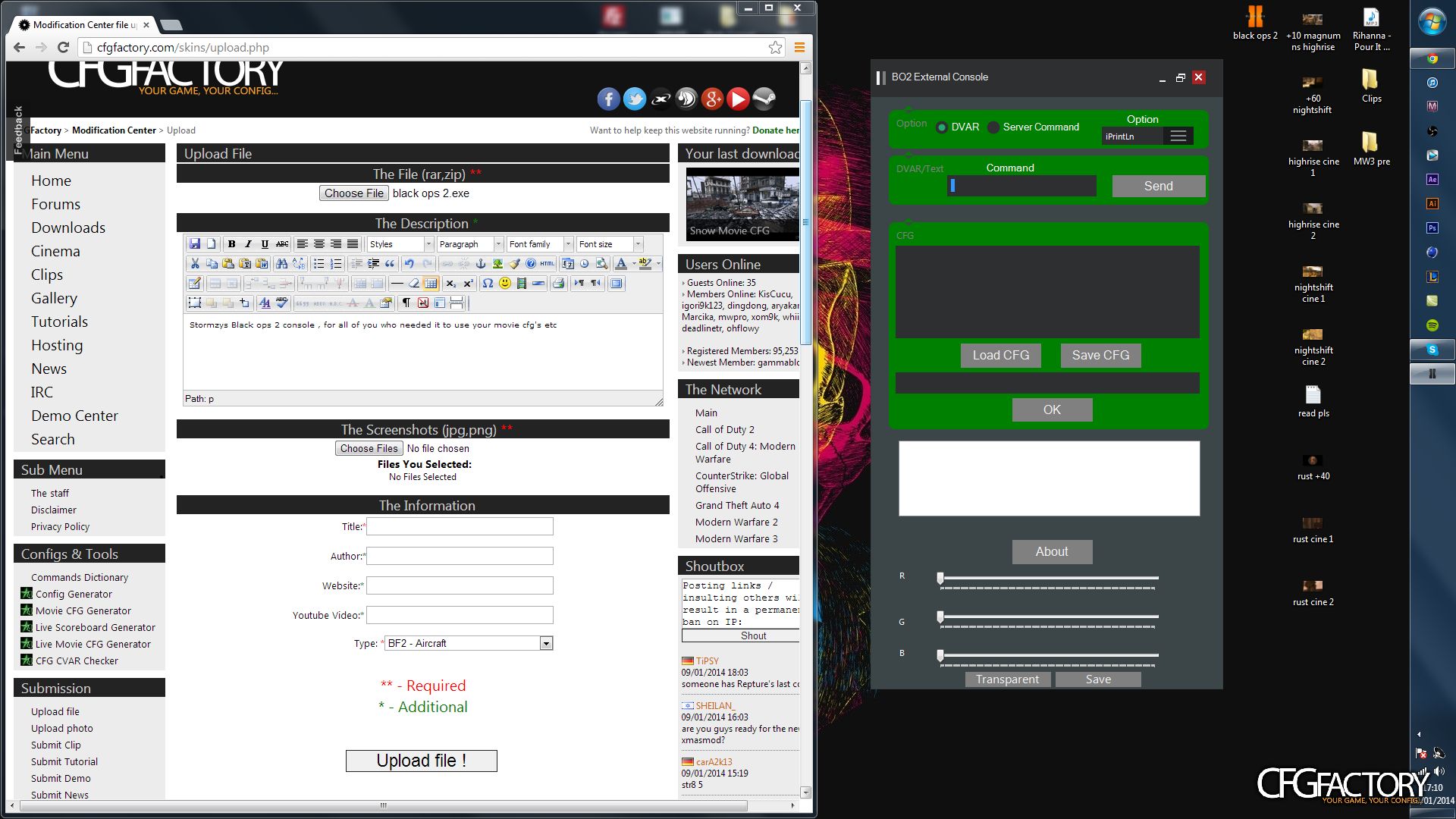
Task: Open the Styles dropdown
Action: 400,244
